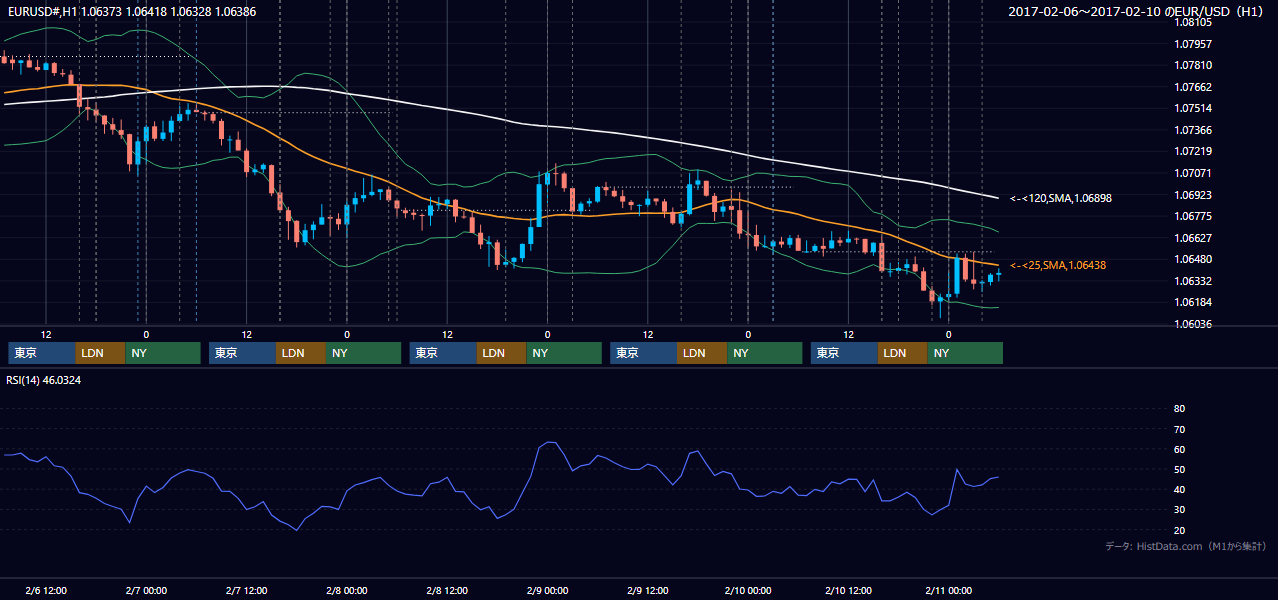Click the rightmost NY session block
The height and width of the screenshot is (600, 1278).
966,353
